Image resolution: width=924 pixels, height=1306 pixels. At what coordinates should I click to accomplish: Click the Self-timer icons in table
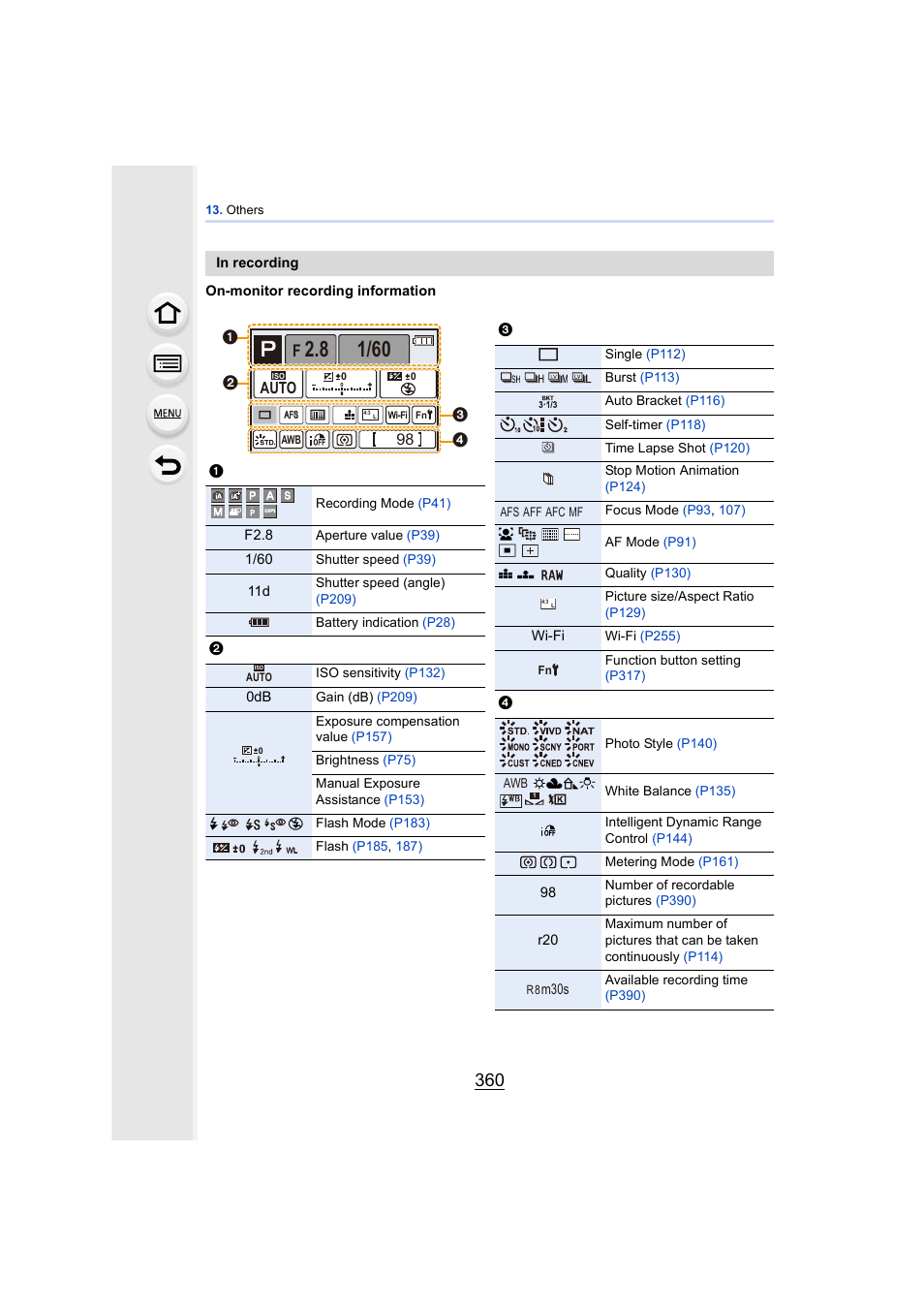534,424
